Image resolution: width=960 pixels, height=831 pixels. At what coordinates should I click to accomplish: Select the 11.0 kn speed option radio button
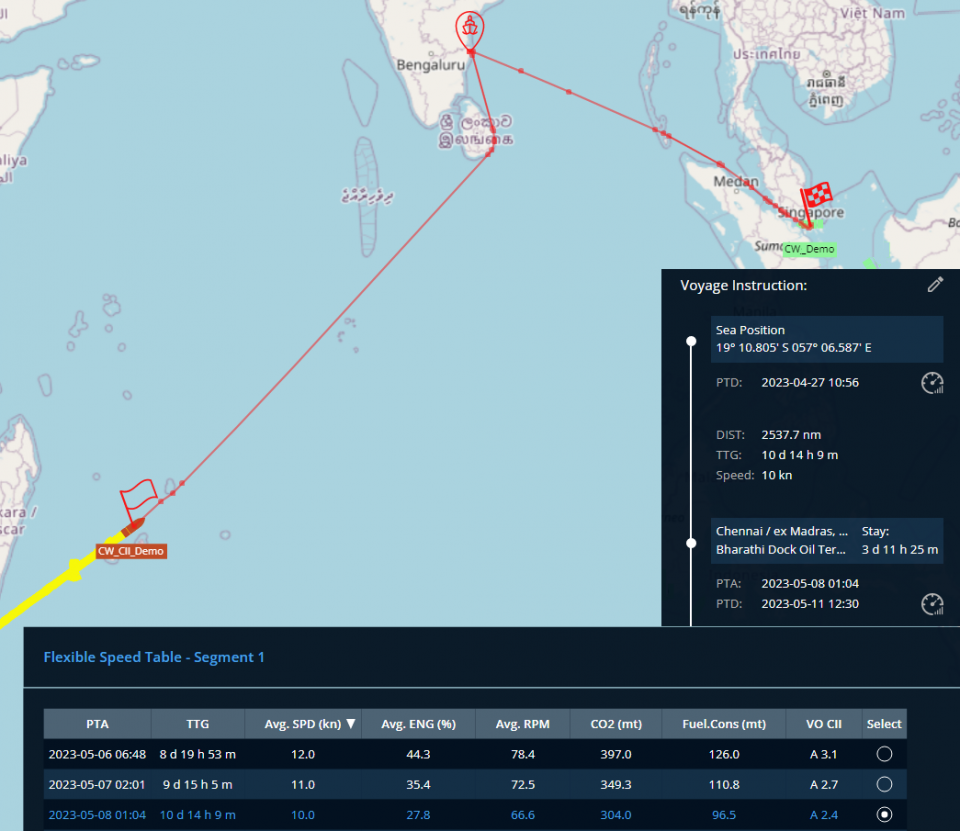884,785
